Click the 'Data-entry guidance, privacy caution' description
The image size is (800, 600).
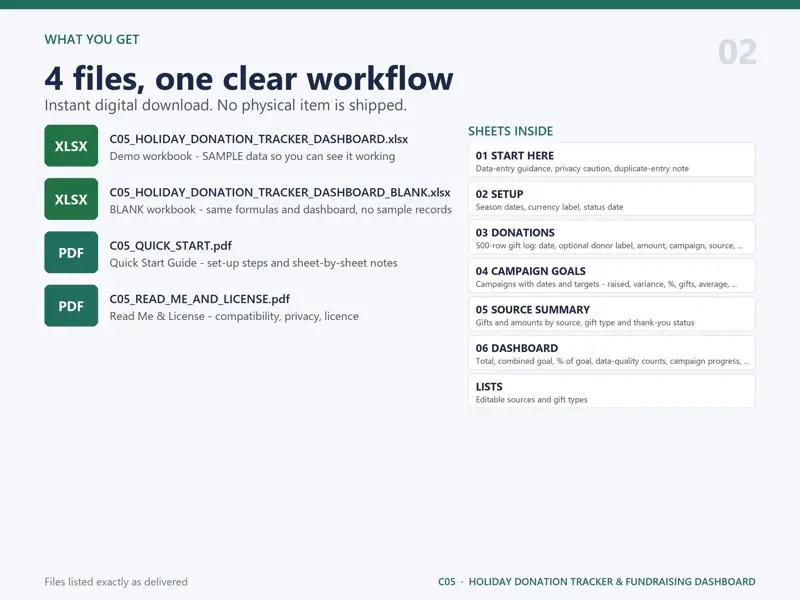pyautogui.click(x=582, y=168)
